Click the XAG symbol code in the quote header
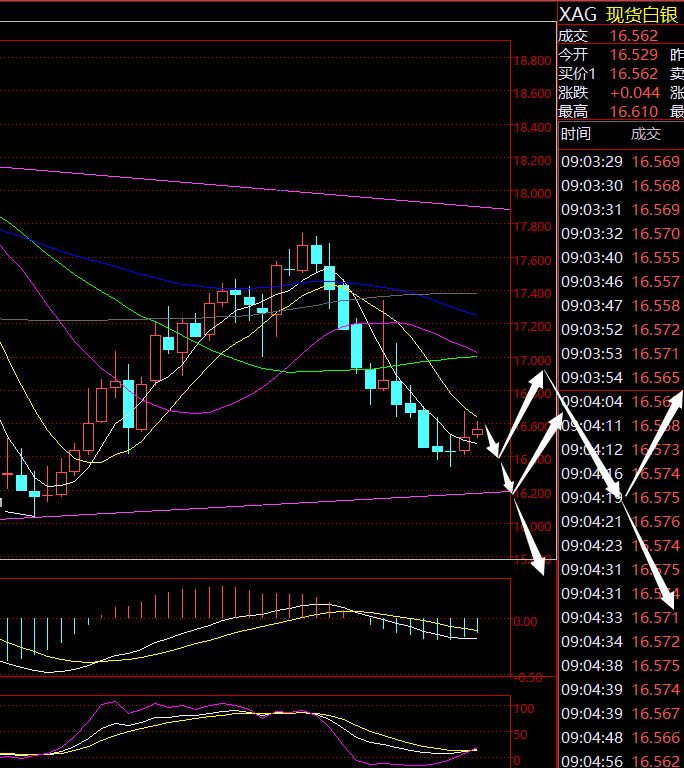Viewport: 684px width, 768px height. tap(578, 15)
